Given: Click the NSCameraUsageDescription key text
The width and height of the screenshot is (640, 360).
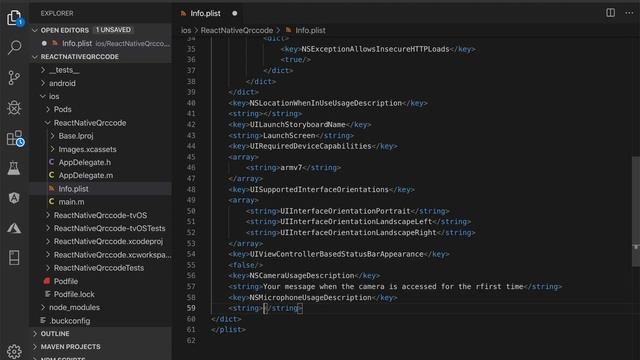Looking at the screenshot, I should 302,276.
